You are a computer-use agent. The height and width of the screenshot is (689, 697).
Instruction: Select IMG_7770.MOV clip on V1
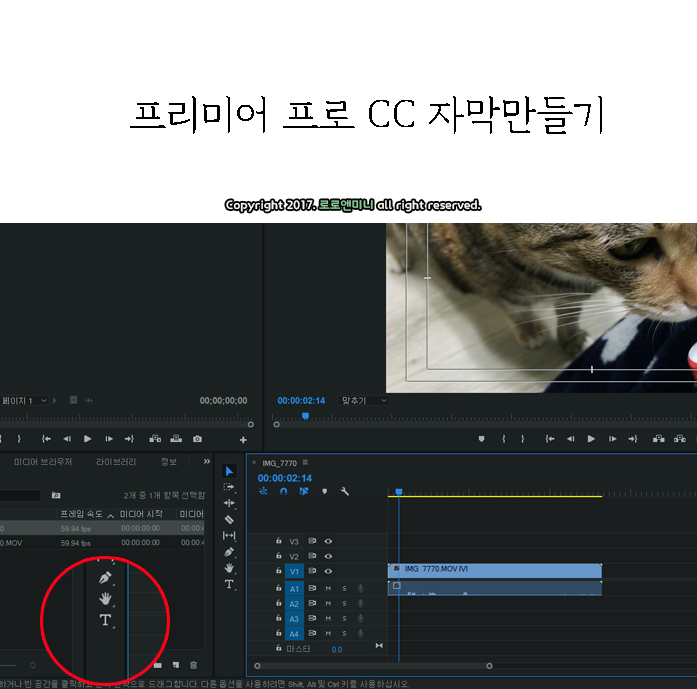coord(495,571)
